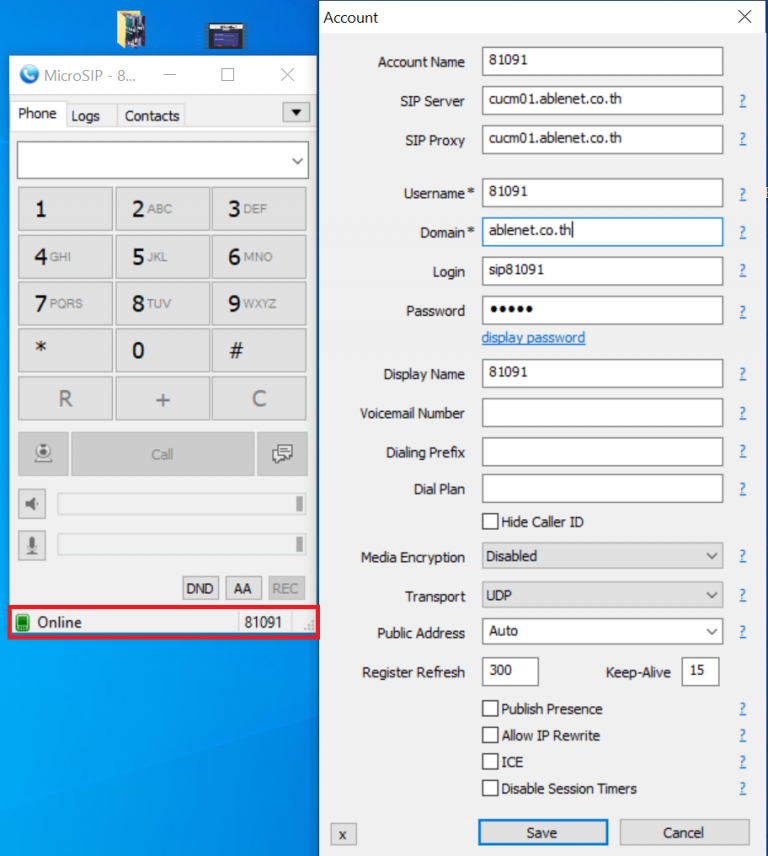Click the Voicemail Number input field
The height and width of the screenshot is (856, 768).
click(x=602, y=413)
